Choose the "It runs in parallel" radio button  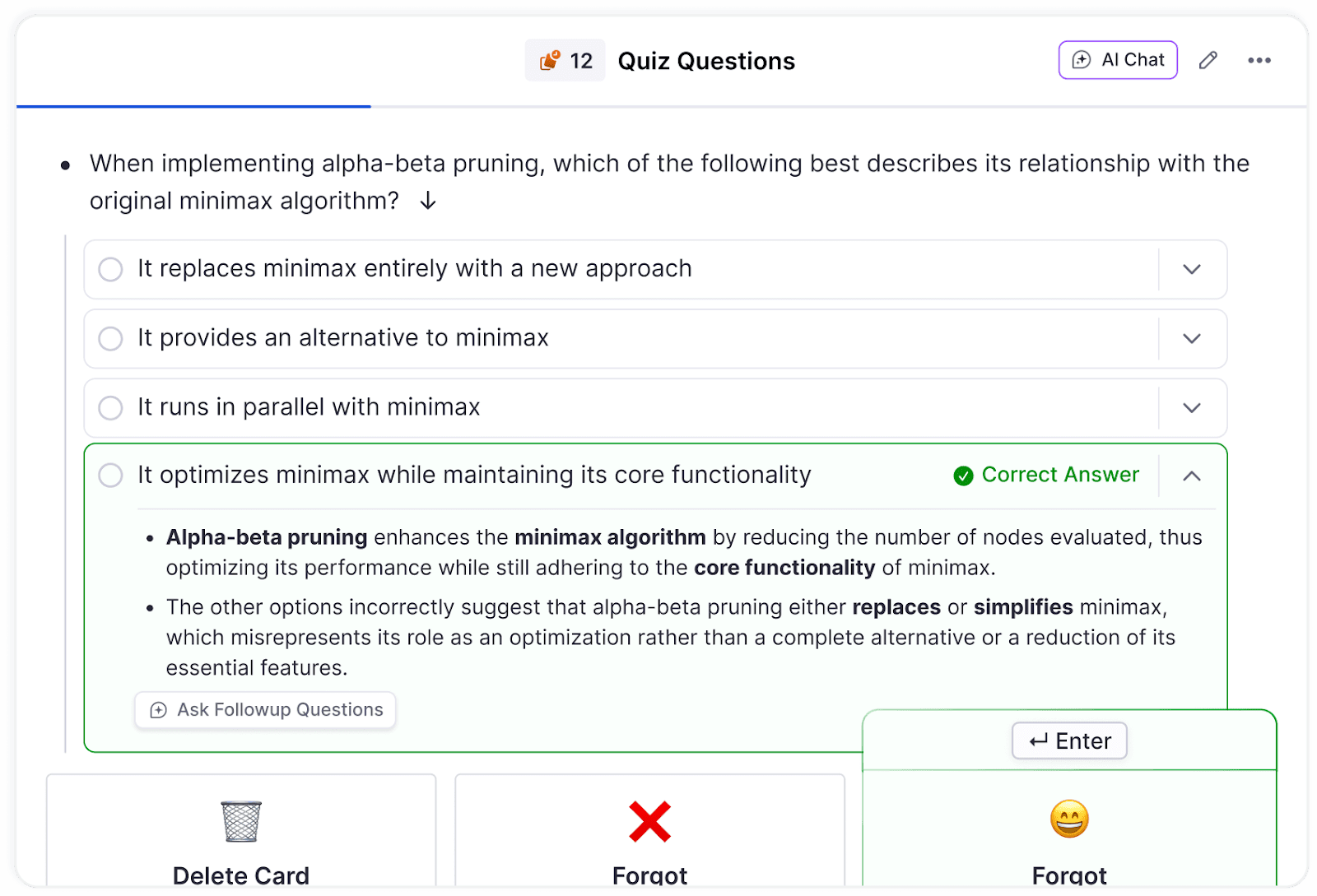[110, 407]
